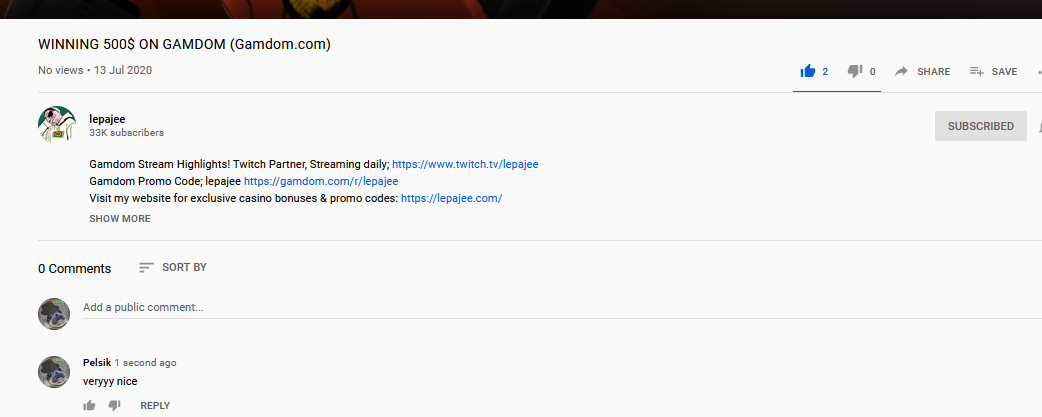Click the '0 Comments' count
The width and height of the screenshot is (1042, 417).
pos(74,268)
